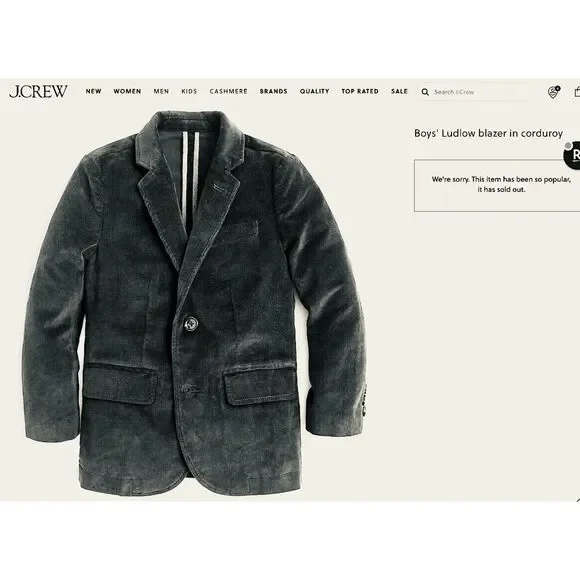580x580 pixels.
Task: Click the magnifying glass search icon
Action: 425,92
